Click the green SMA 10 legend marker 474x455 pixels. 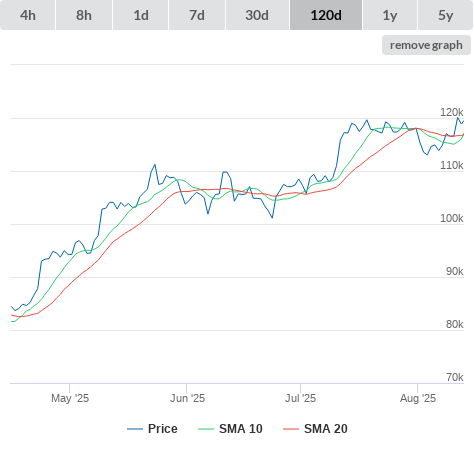click(206, 429)
